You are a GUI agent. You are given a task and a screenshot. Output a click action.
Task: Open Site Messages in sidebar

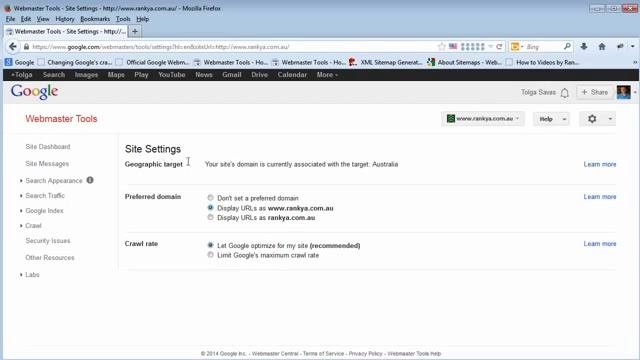click(x=47, y=164)
